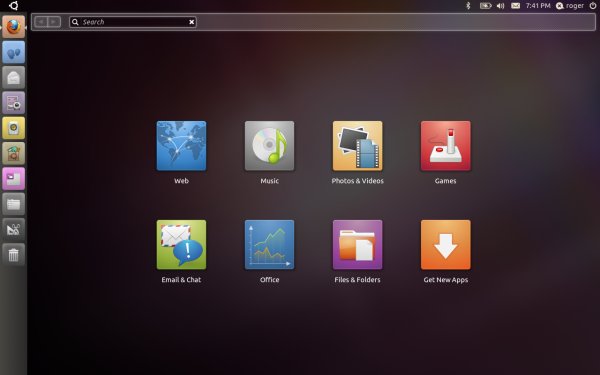
Task: Click the 7:41 PM clock
Action: pyautogui.click(x=538, y=5)
